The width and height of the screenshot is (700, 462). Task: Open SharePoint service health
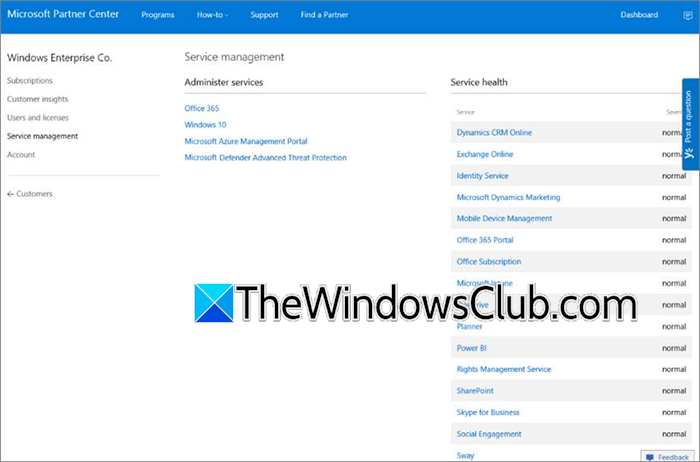[x=475, y=391]
